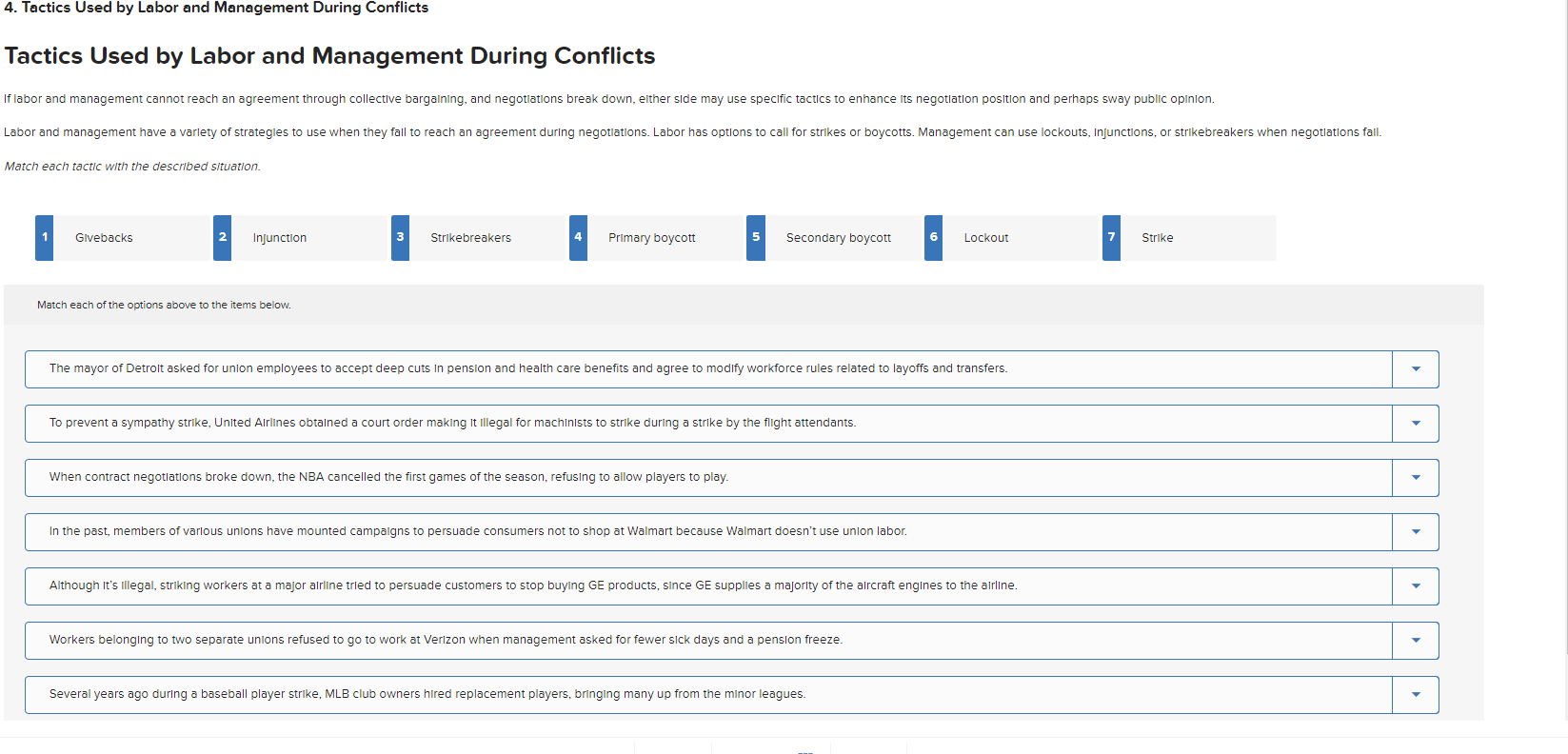
Task: Click the 'Match each tactic with the described situation' instruction
Action: (132, 167)
